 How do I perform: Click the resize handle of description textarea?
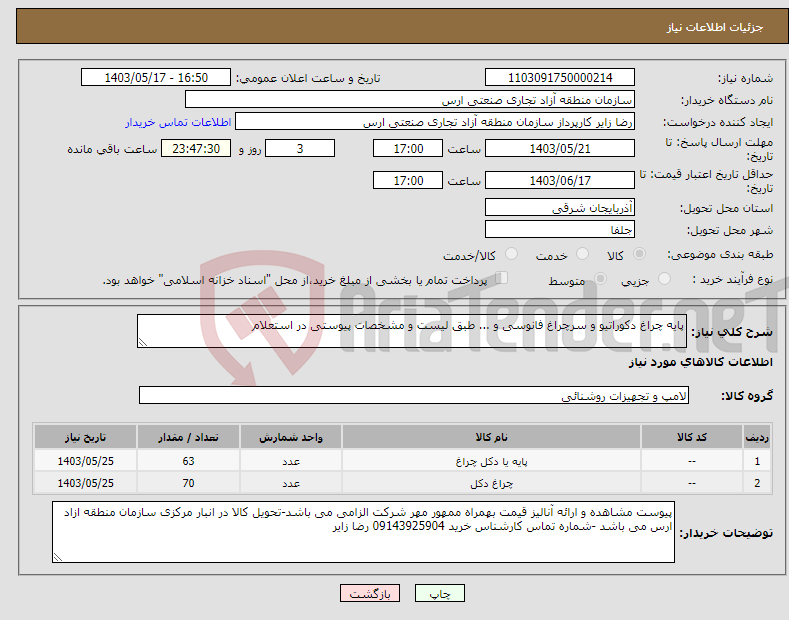(143, 342)
